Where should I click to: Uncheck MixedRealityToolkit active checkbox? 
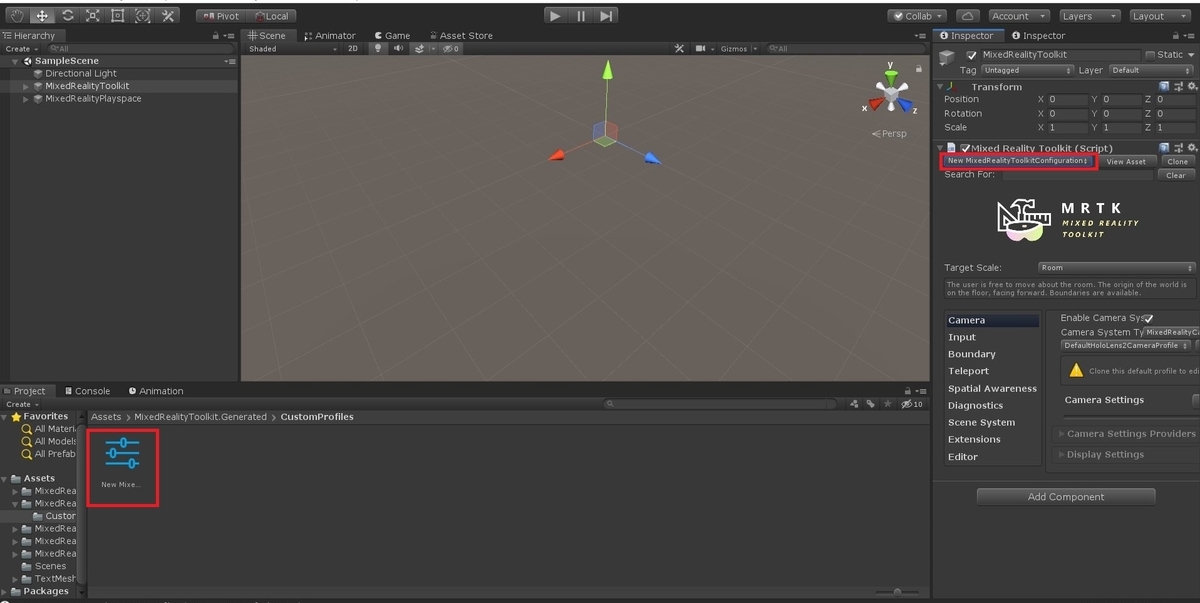(x=971, y=56)
